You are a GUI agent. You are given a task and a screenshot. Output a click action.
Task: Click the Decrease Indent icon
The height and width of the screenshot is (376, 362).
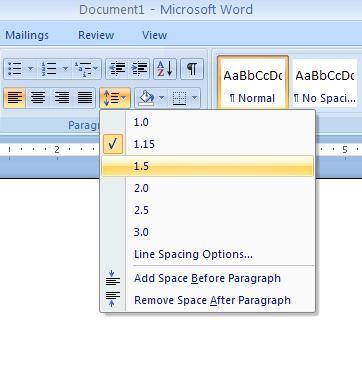click(117, 69)
